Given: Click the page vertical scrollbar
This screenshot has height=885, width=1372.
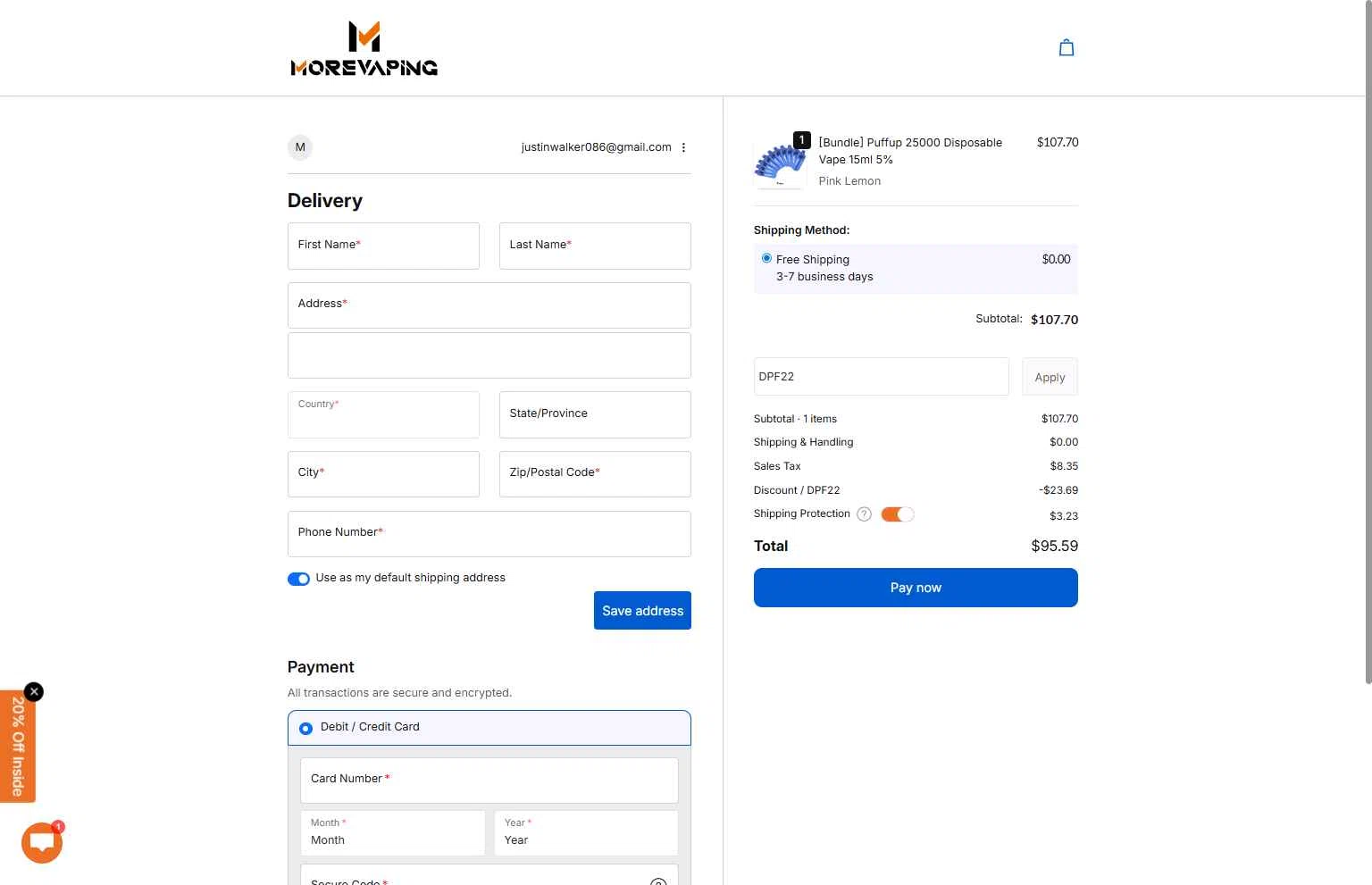Looking at the screenshot, I should point(1368,342).
